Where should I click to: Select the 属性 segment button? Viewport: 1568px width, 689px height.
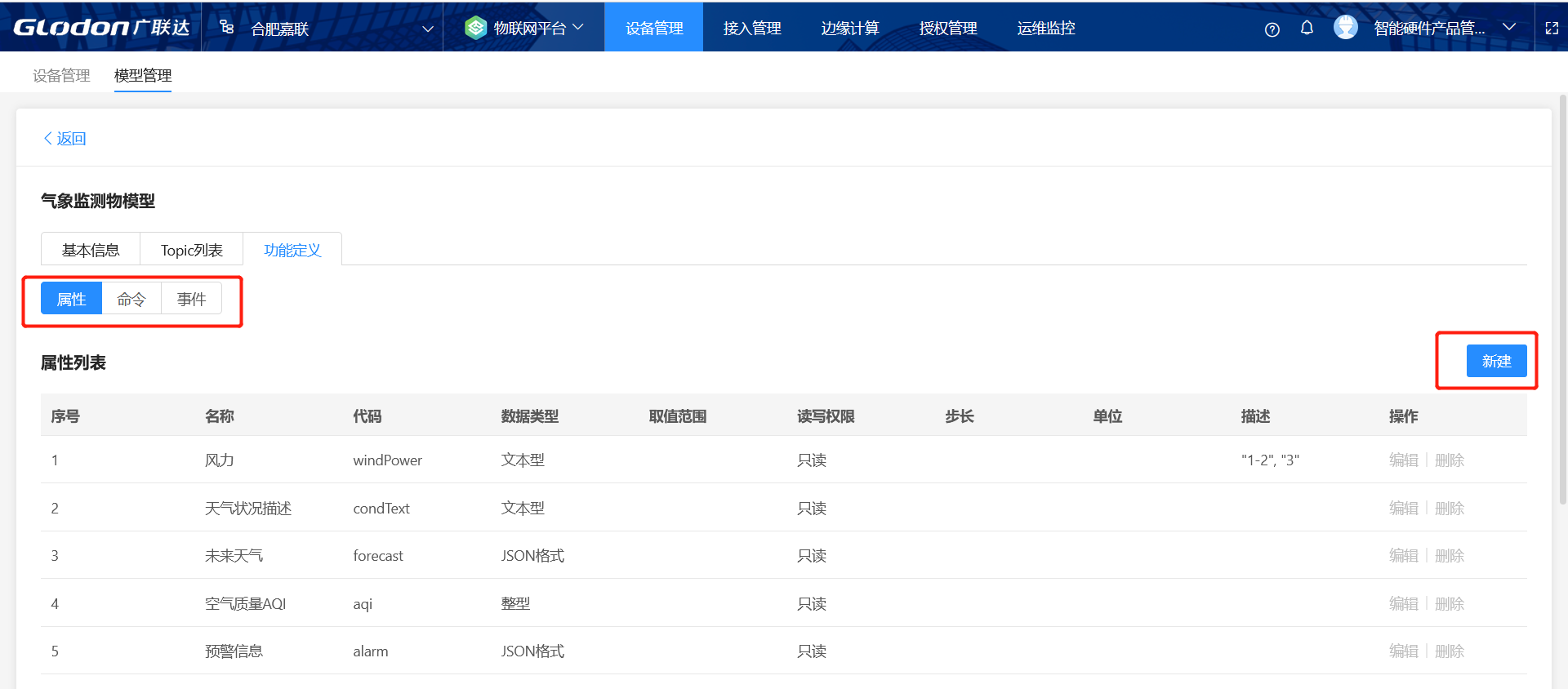71,299
